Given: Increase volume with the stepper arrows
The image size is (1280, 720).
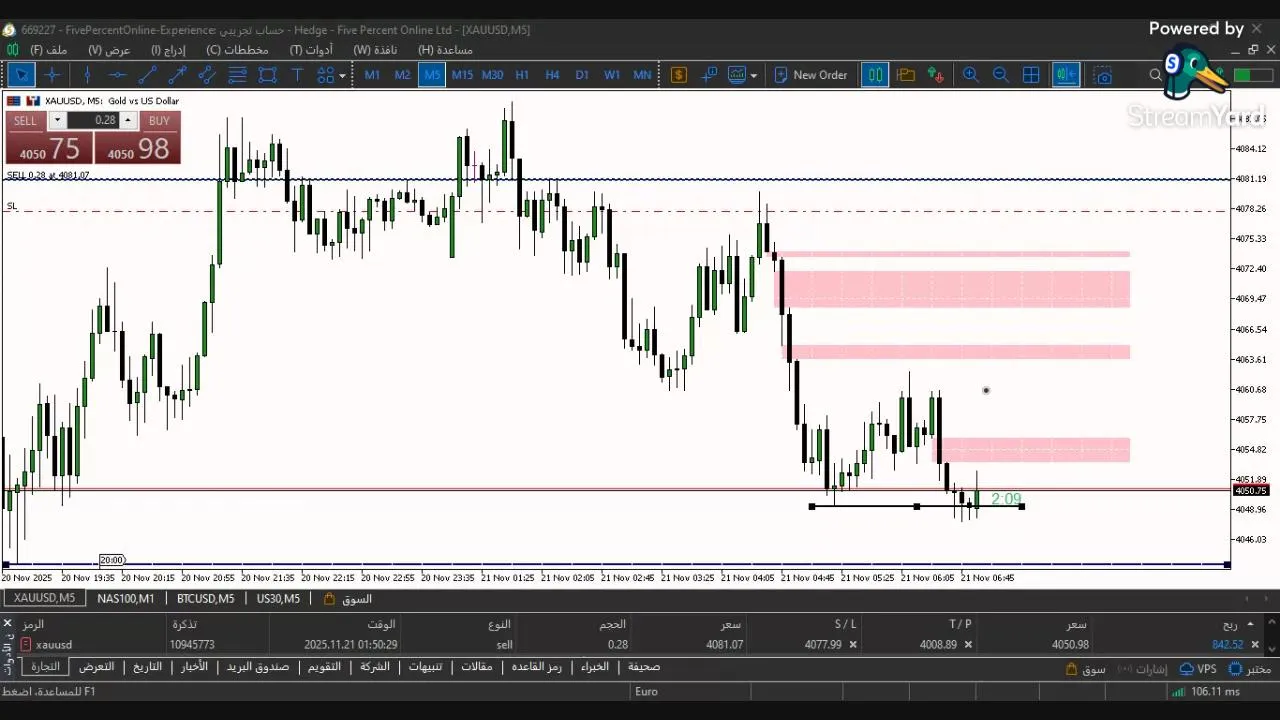Looking at the screenshot, I should point(127,120).
